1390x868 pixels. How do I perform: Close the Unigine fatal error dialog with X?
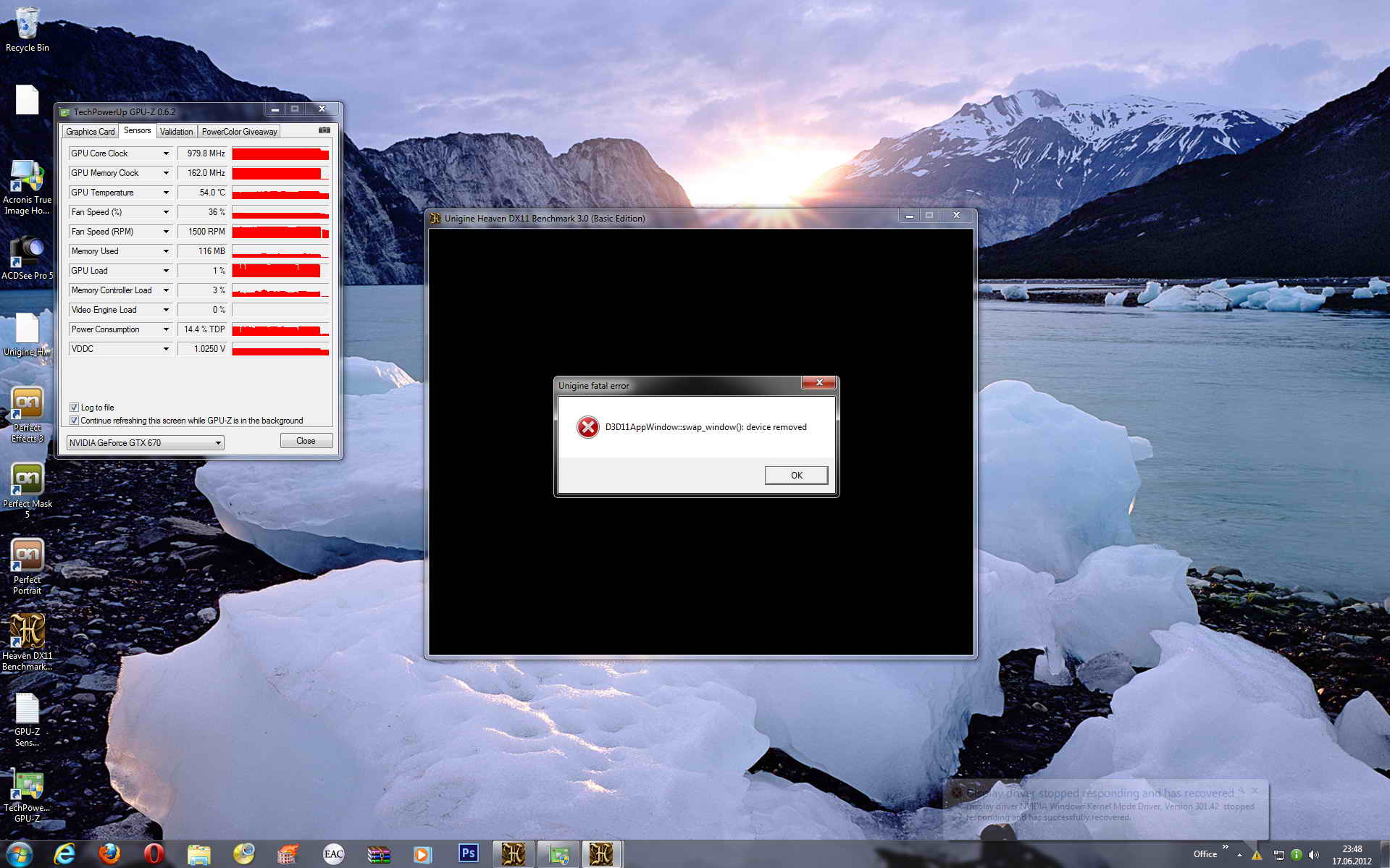[x=819, y=382]
